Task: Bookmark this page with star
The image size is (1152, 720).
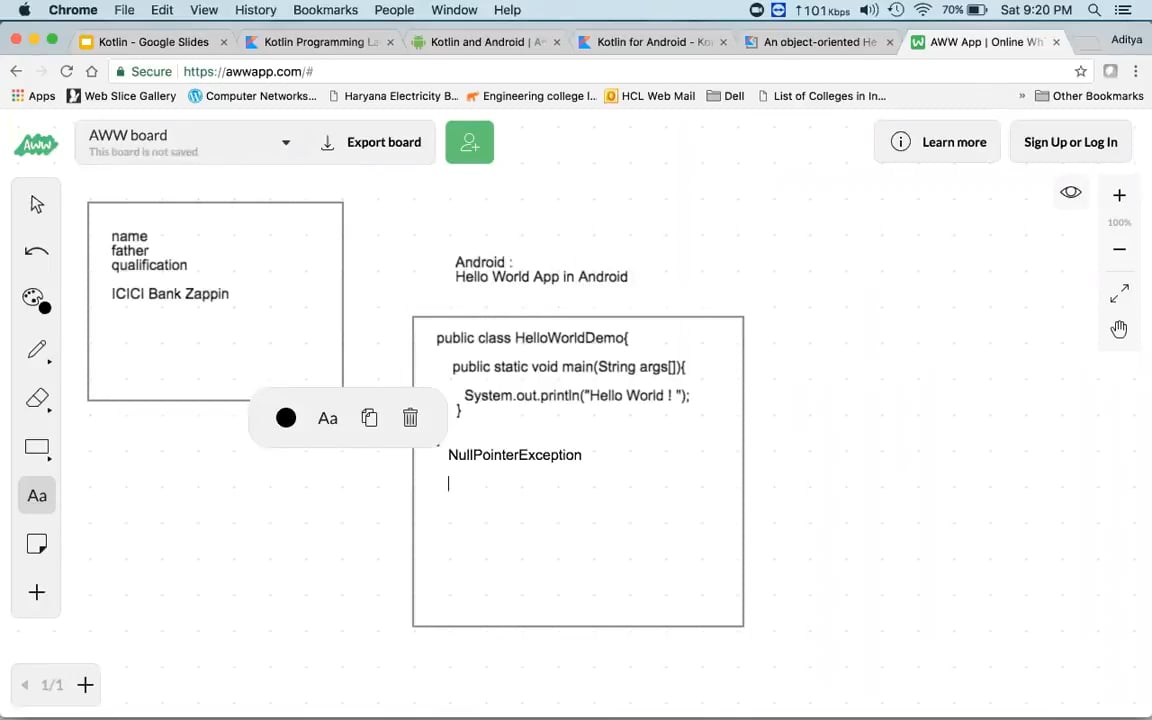Action: pos(1080,71)
